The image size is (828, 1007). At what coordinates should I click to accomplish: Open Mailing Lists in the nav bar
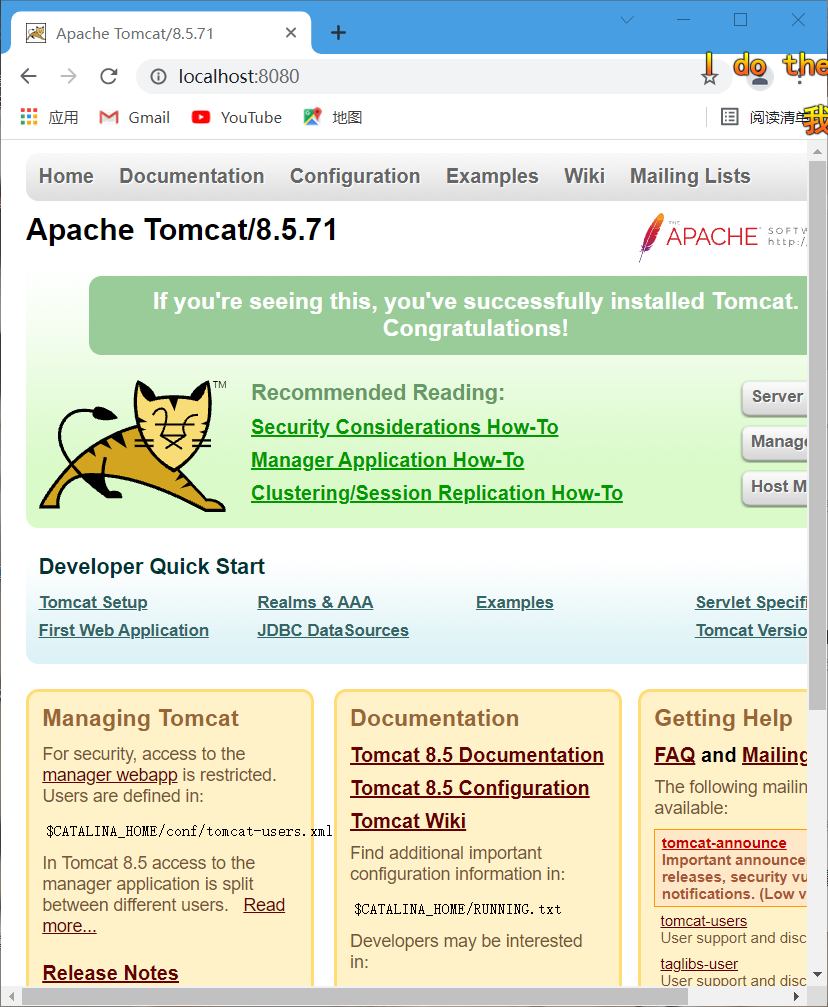click(690, 176)
